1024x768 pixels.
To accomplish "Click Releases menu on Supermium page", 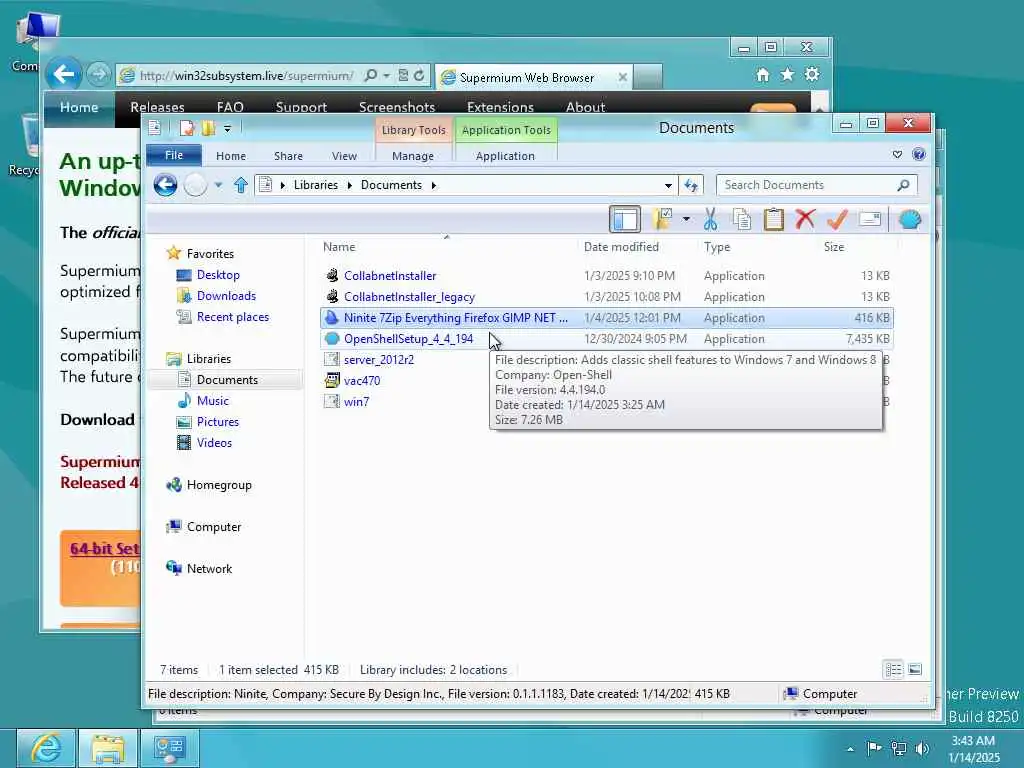I will point(157,107).
